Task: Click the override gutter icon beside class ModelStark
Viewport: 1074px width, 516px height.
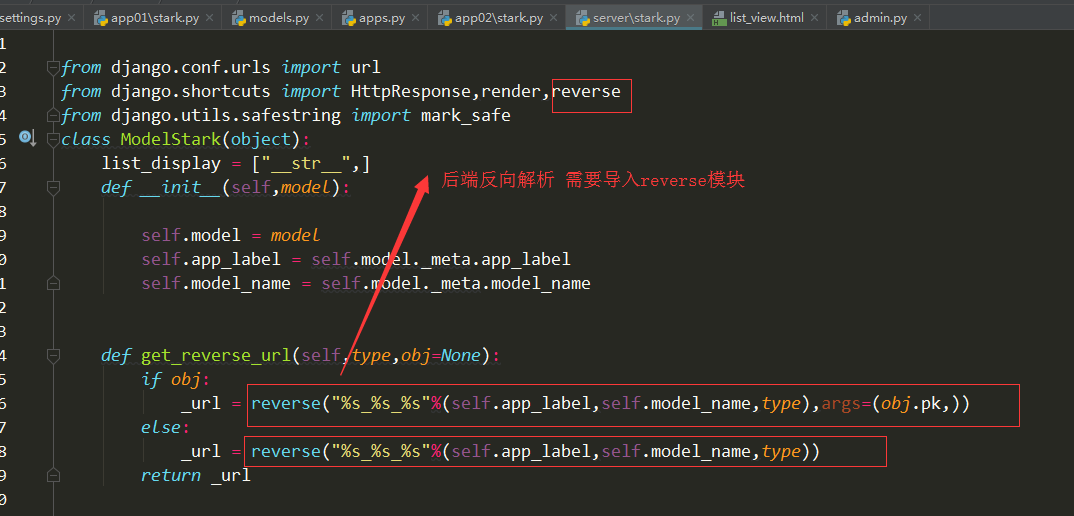Action: click(27, 139)
